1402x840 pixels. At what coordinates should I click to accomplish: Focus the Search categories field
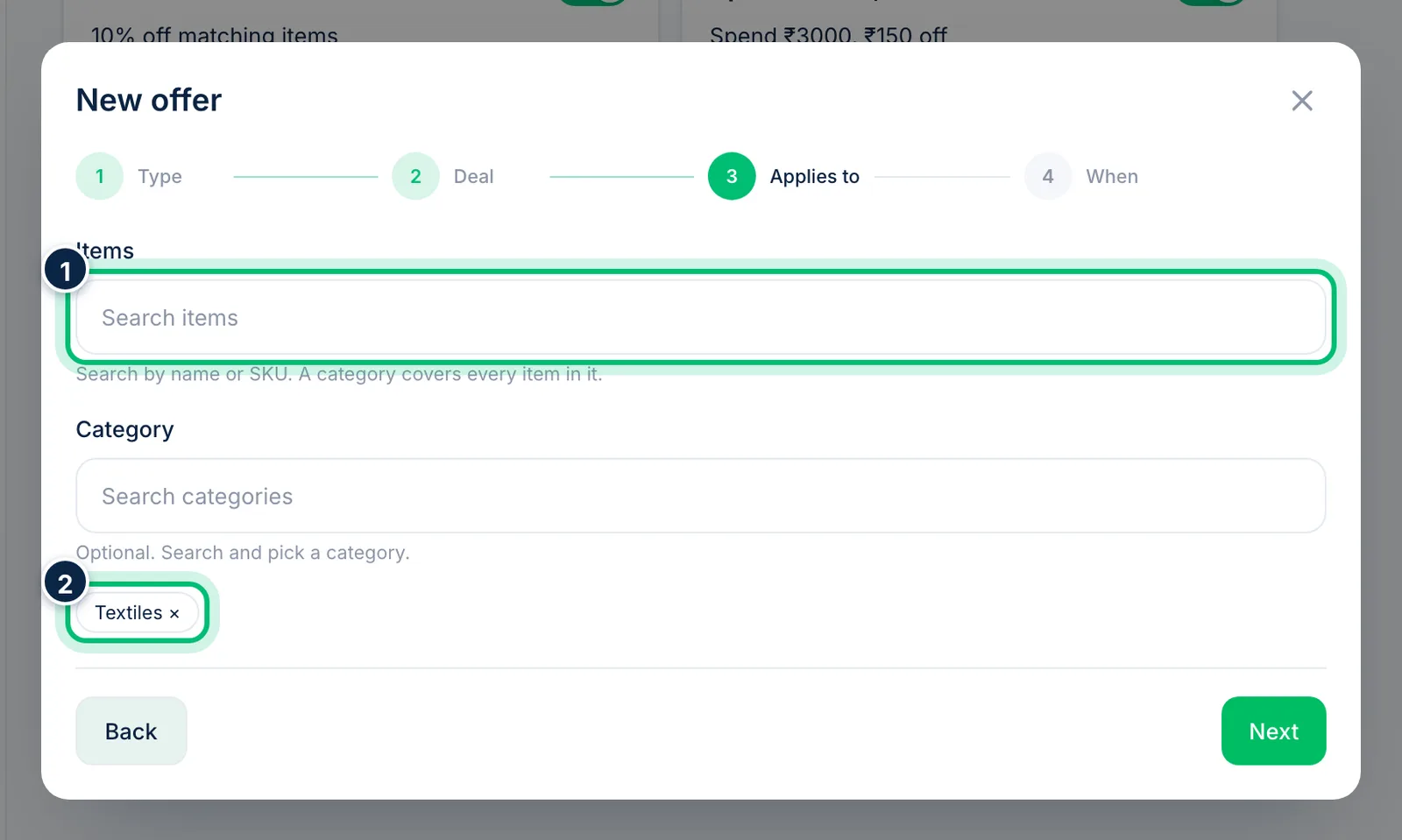(x=701, y=496)
